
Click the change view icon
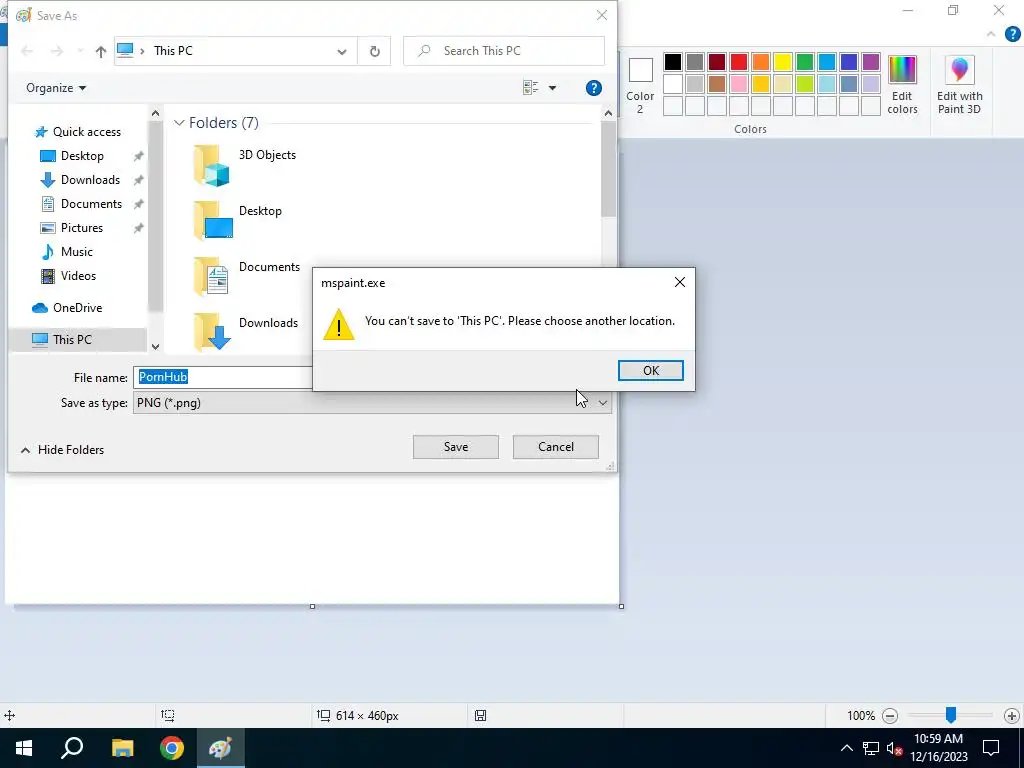530,88
